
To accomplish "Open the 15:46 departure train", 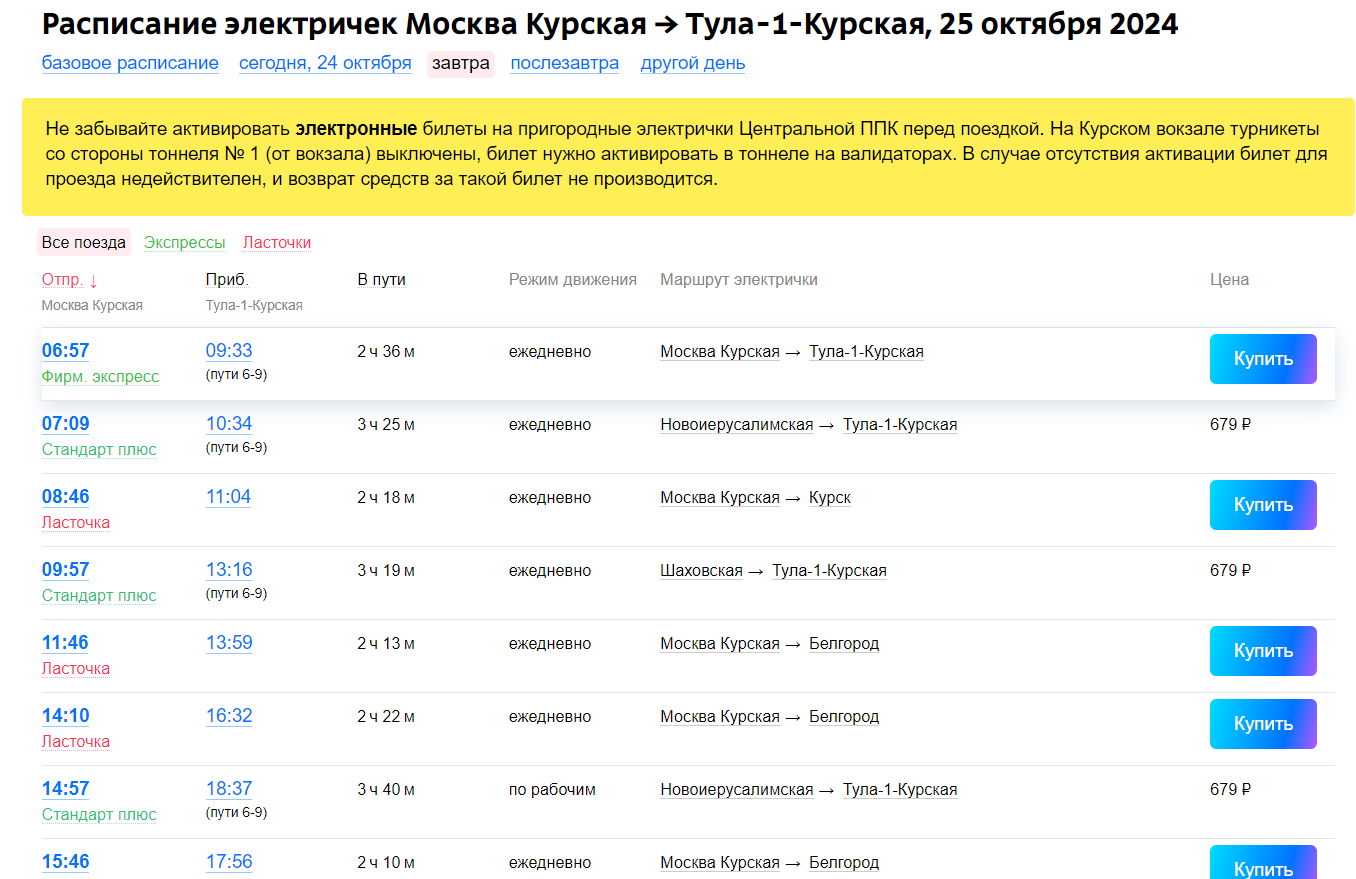I will click(66, 862).
